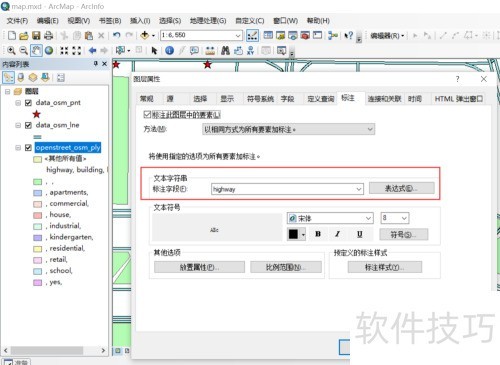Open Placement Properties button
Viewport: 500px width, 365px height.
pos(199,267)
